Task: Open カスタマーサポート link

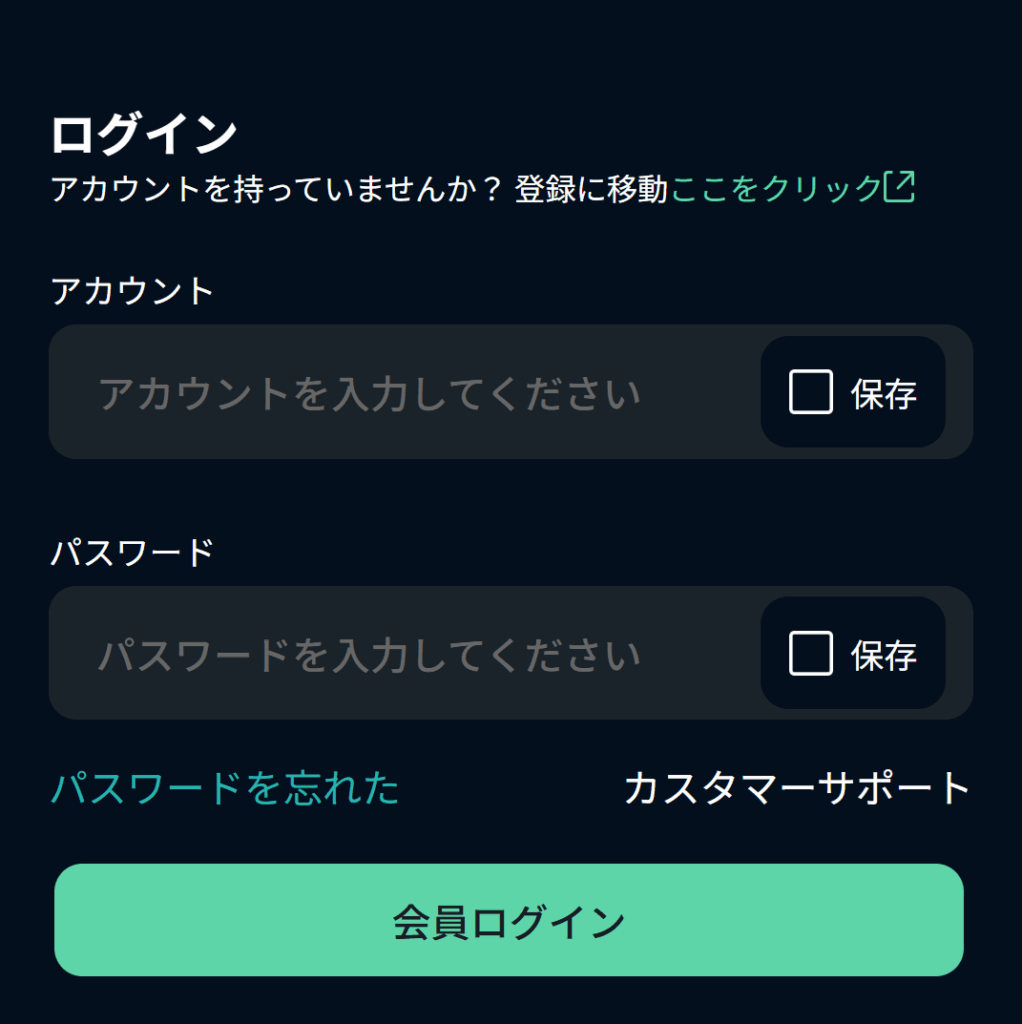Action: point(797,788)
